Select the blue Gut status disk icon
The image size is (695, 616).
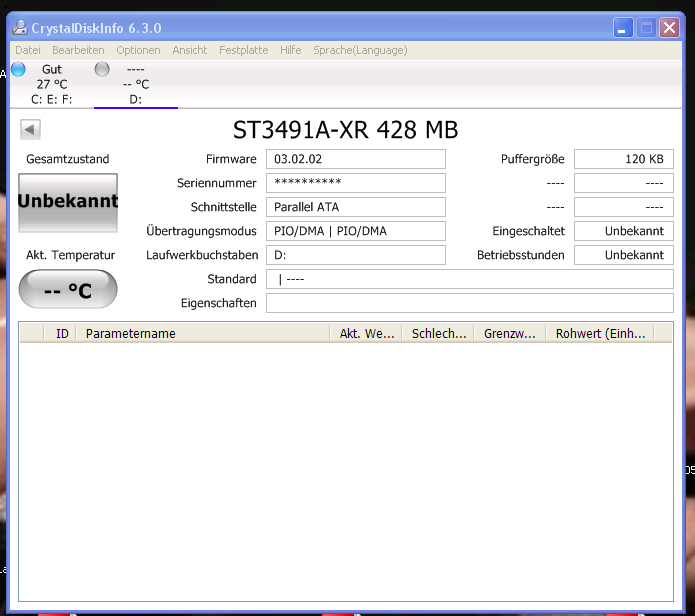click(x=18, y=69)
